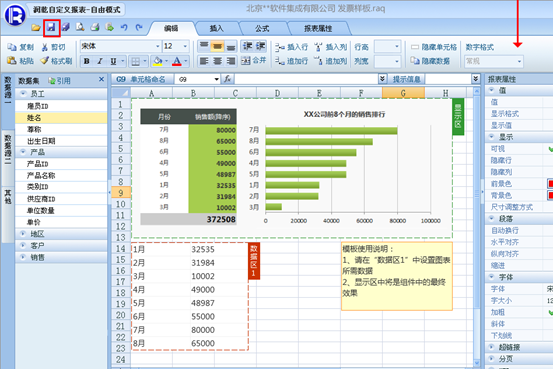
Task: Align text right
Action: [x=231, y=61]
